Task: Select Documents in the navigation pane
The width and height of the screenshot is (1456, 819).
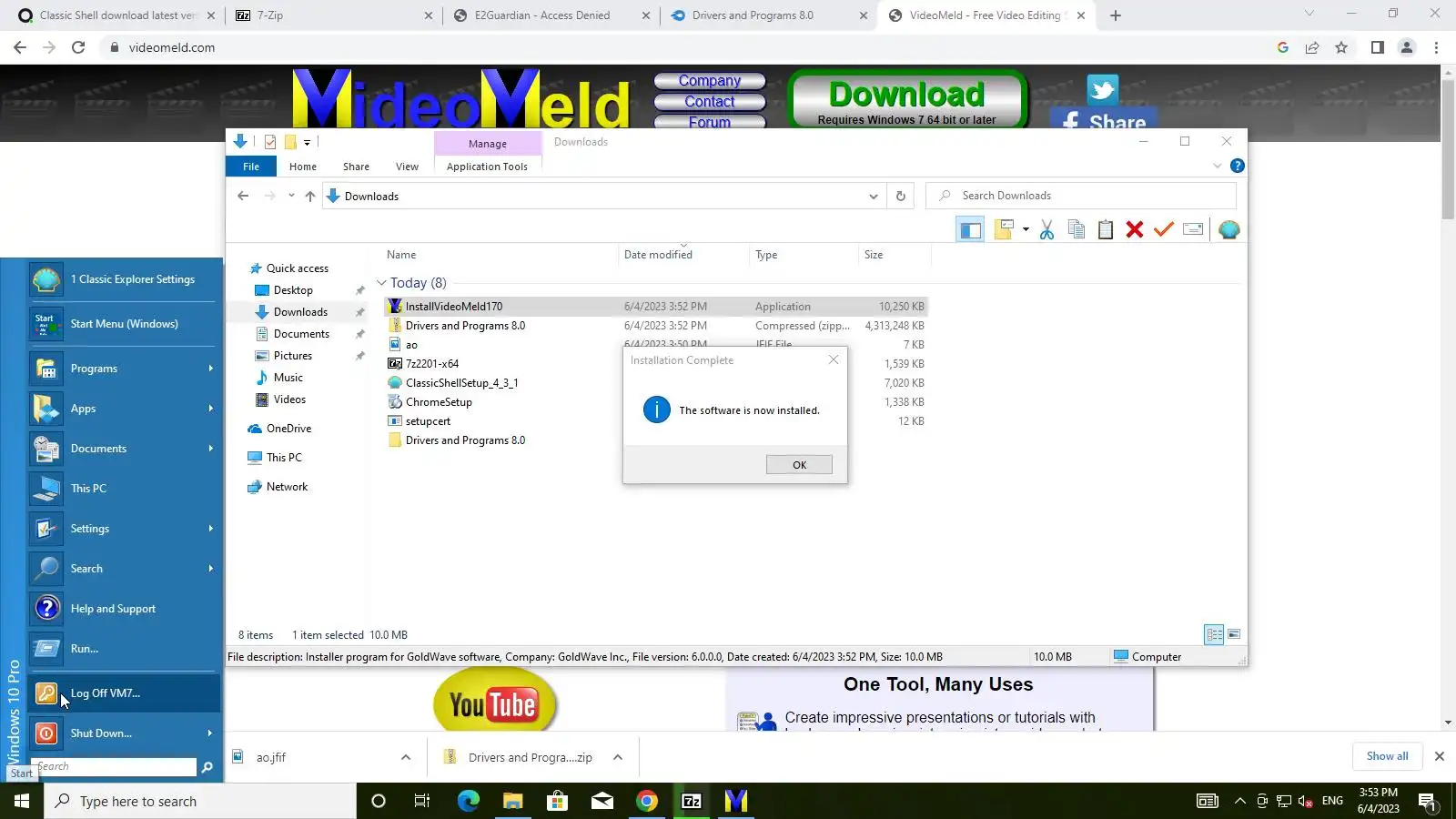Action: [301, 334]
